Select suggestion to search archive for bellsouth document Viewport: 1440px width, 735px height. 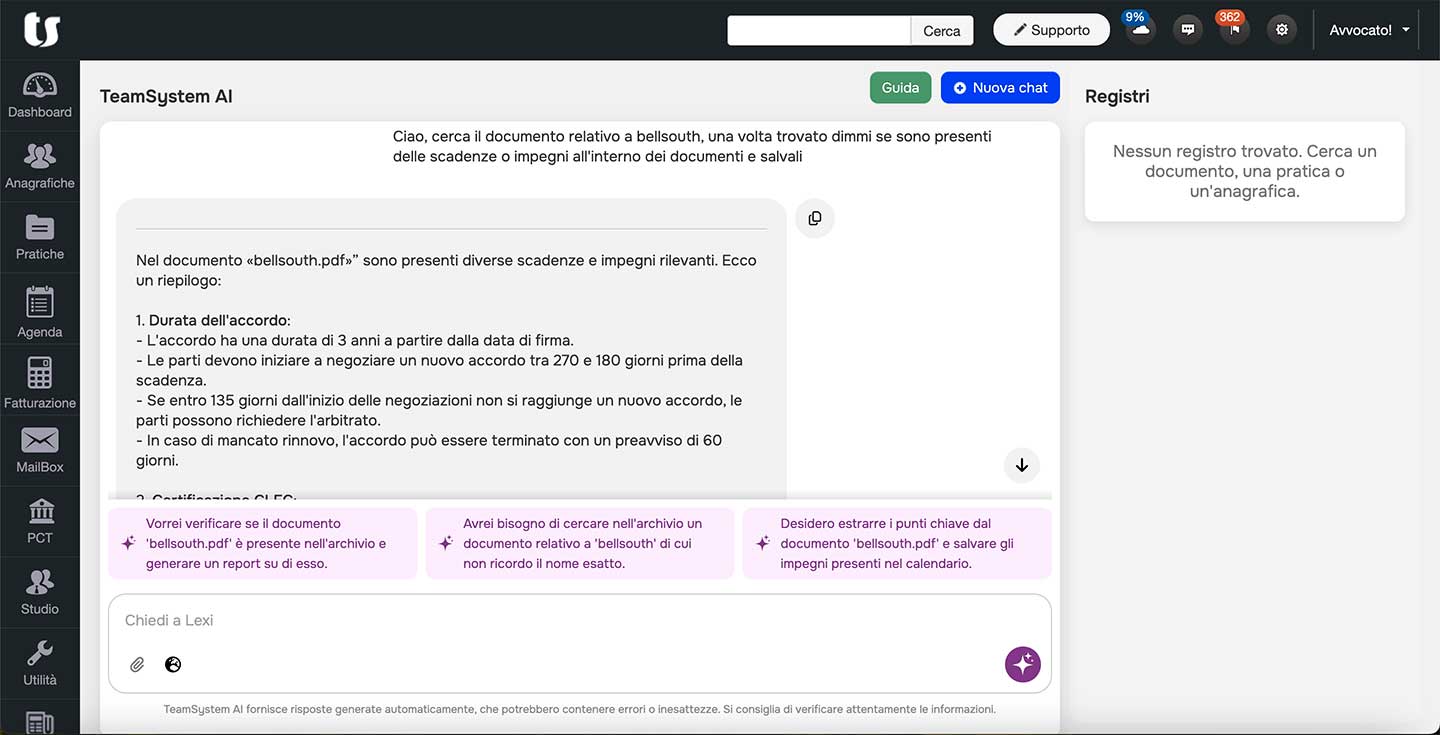(580, 543)
